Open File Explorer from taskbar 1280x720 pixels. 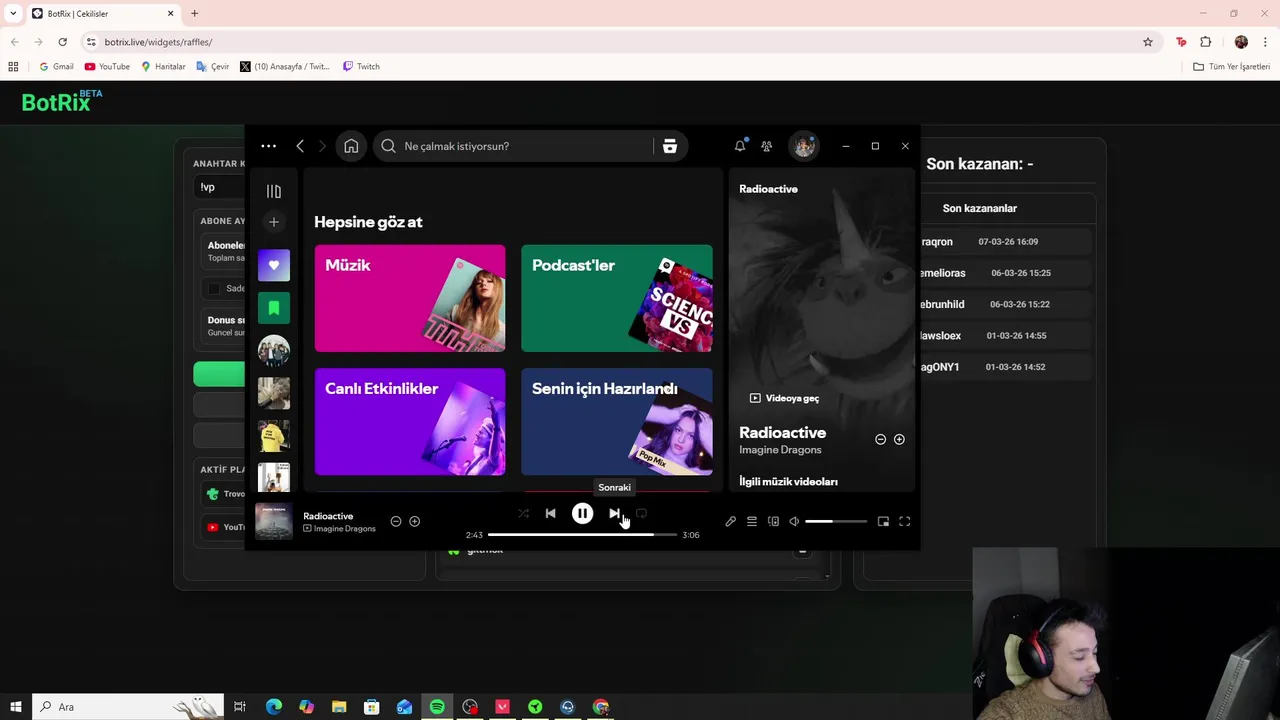point(339,707)
